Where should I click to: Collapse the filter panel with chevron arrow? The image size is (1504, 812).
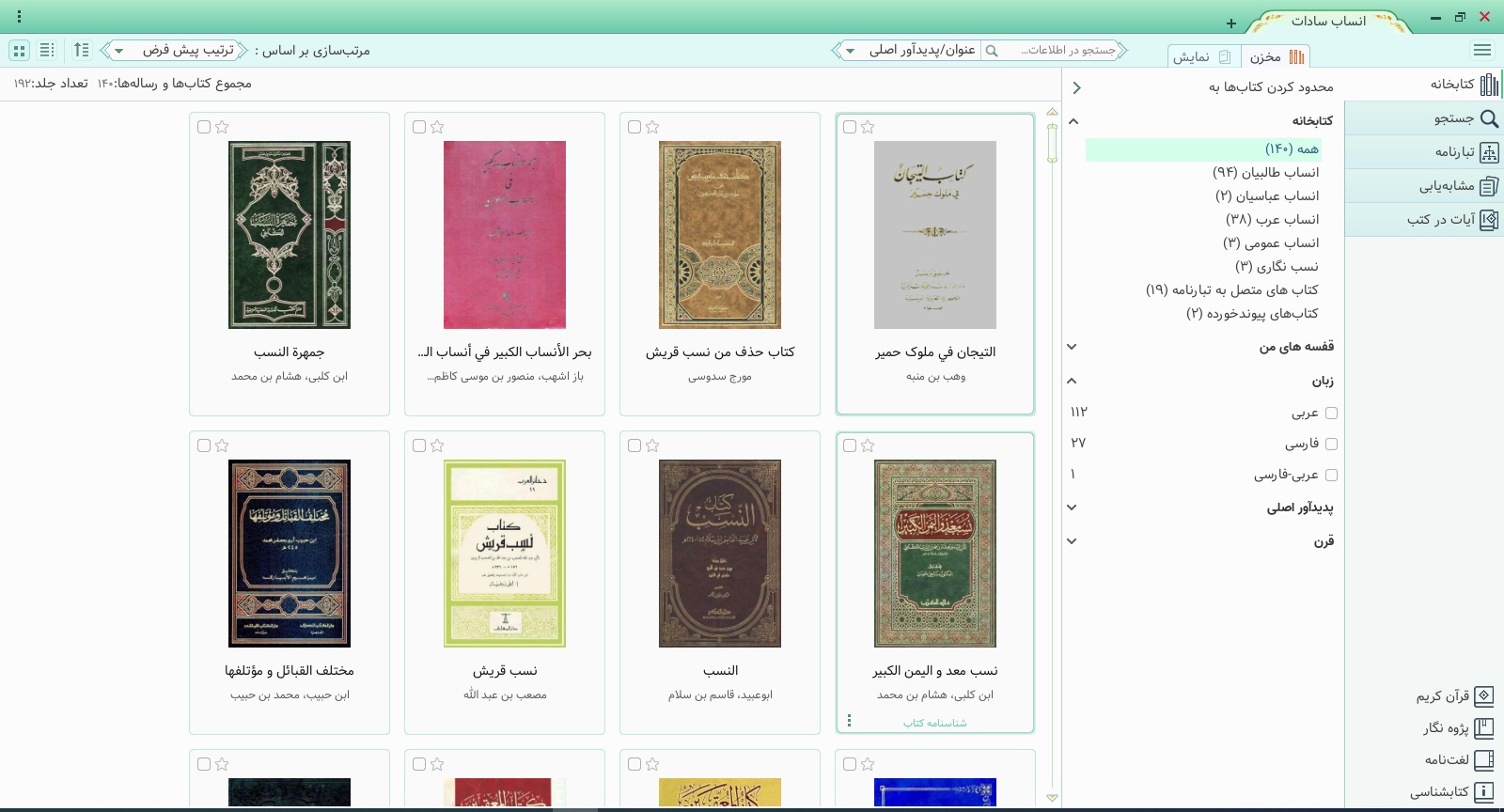(x=1076, y=87)
